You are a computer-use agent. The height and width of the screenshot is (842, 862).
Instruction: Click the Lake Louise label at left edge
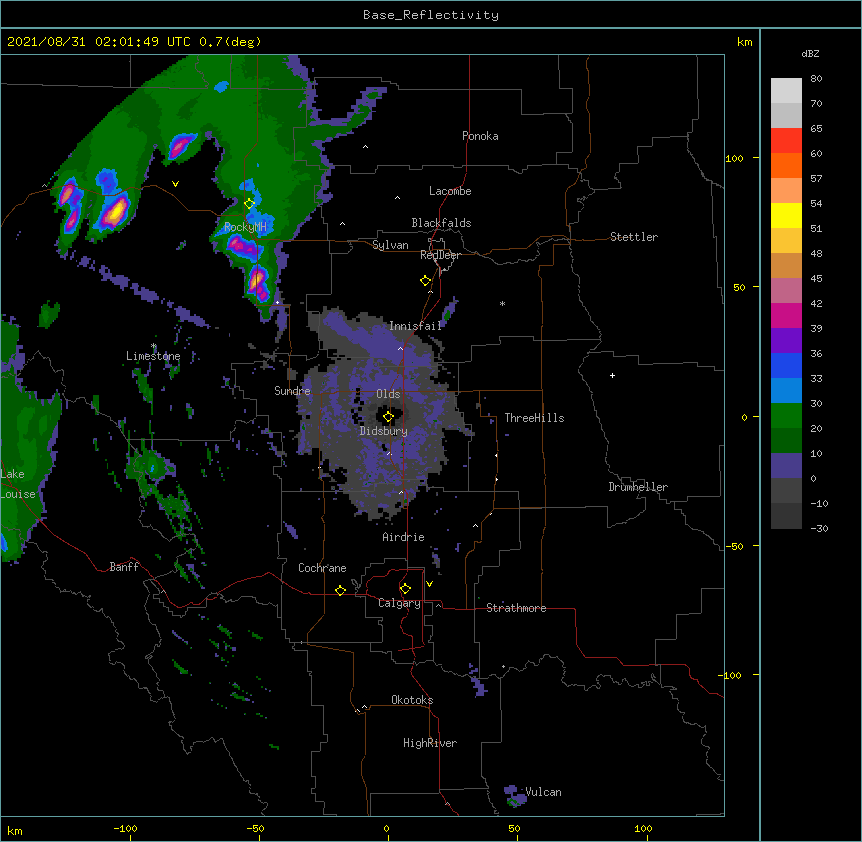point(17,484)
